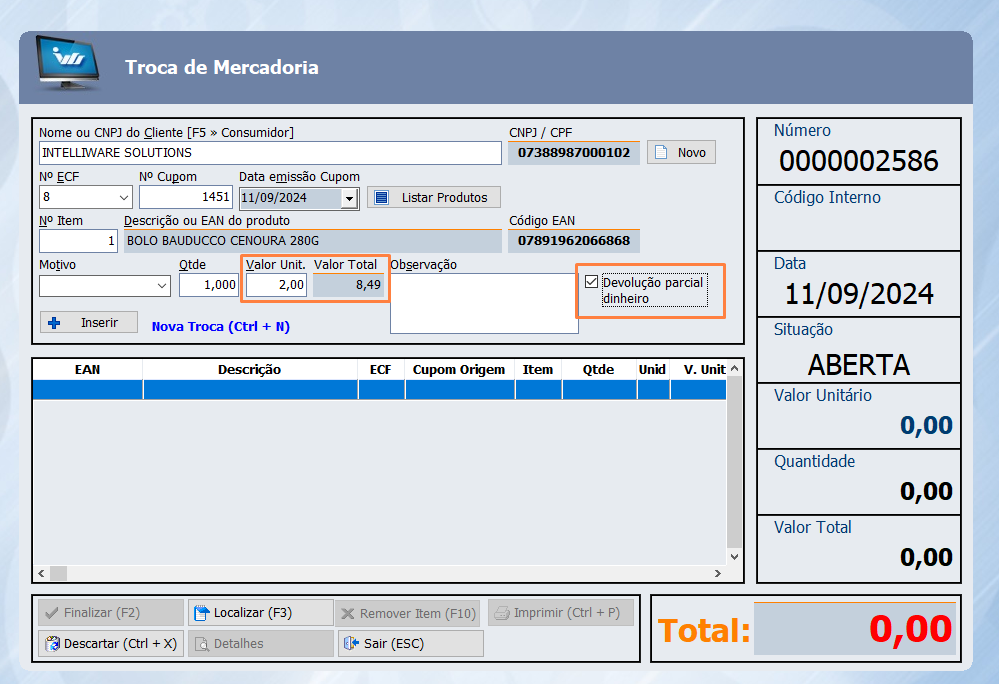Open the Data emissão Cupom date picker
This screenshot has height=684, width=999.
pyautogui.click(x=348, y=198)
